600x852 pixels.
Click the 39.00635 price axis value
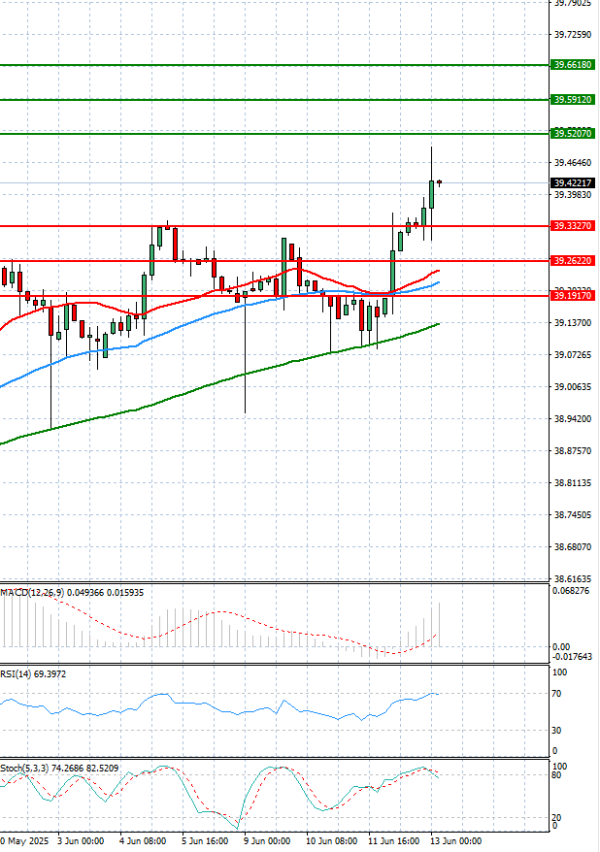pyautogui.click(x=573, y=387)
